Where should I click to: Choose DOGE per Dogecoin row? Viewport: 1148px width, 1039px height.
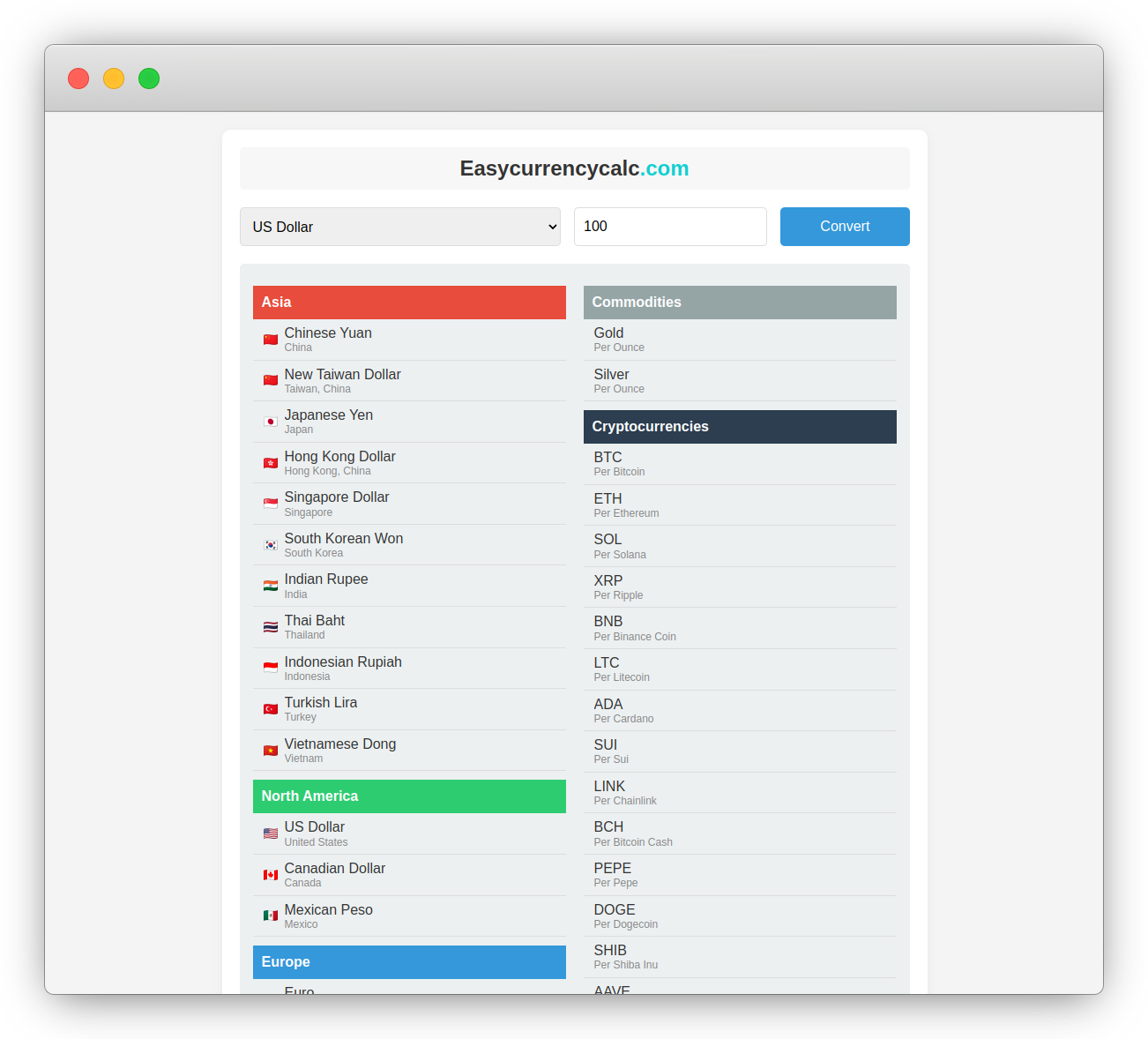pos(740,916)
